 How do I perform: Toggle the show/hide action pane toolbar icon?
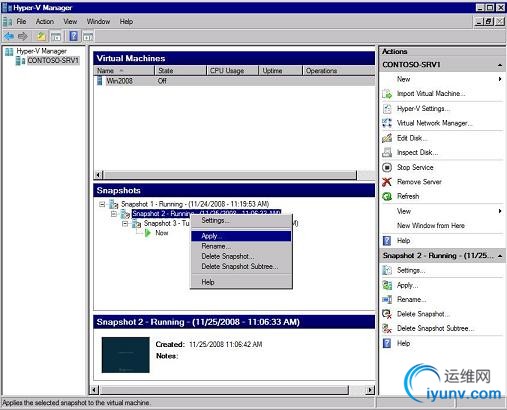(88, 36)
